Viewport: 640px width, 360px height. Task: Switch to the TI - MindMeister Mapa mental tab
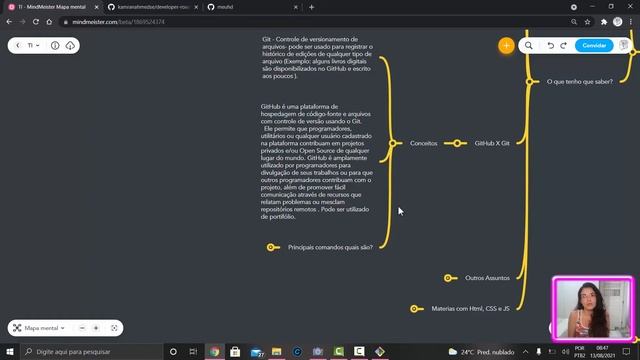[52, 7]
